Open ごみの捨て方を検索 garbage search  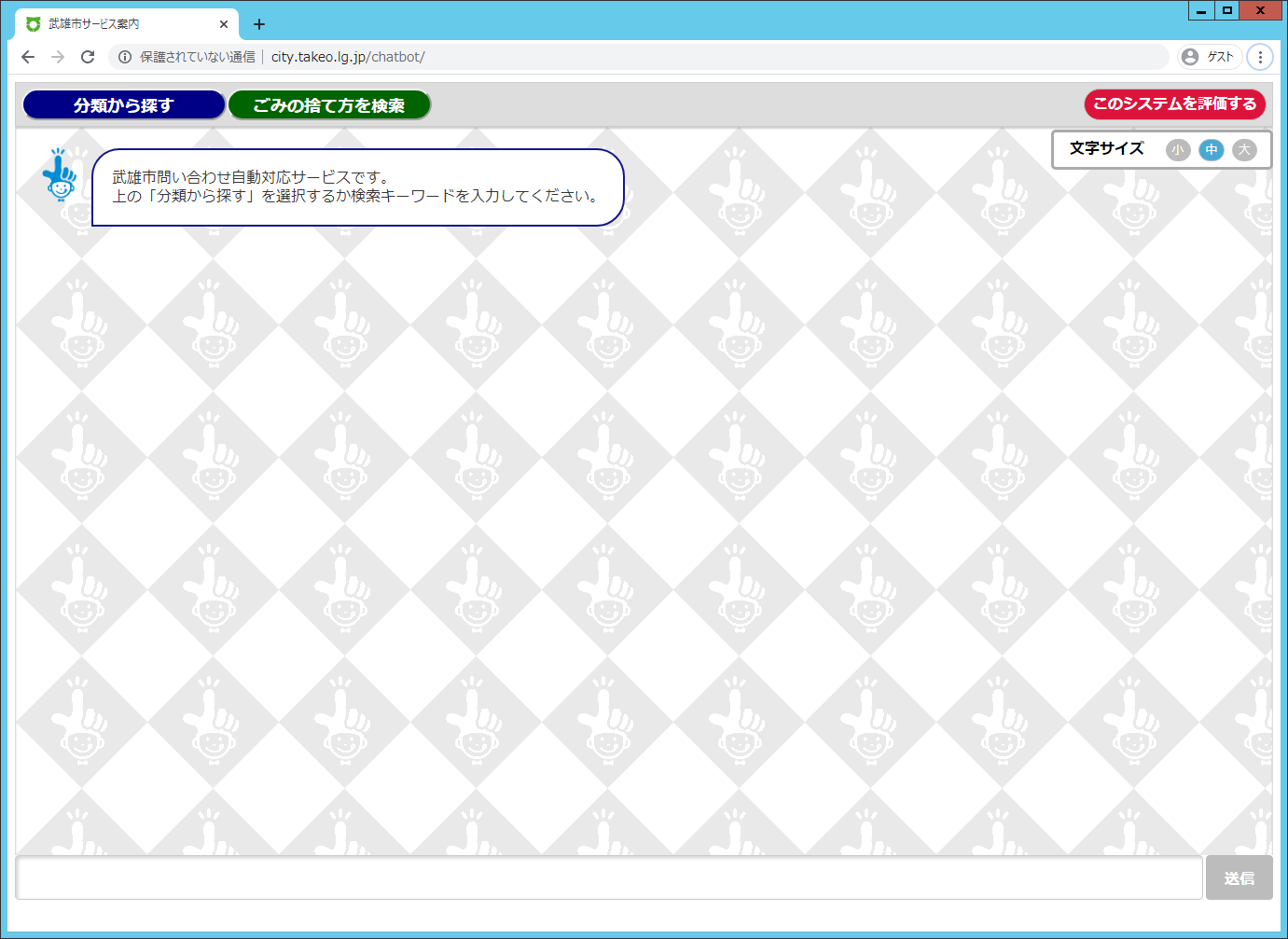click(329, 105)
